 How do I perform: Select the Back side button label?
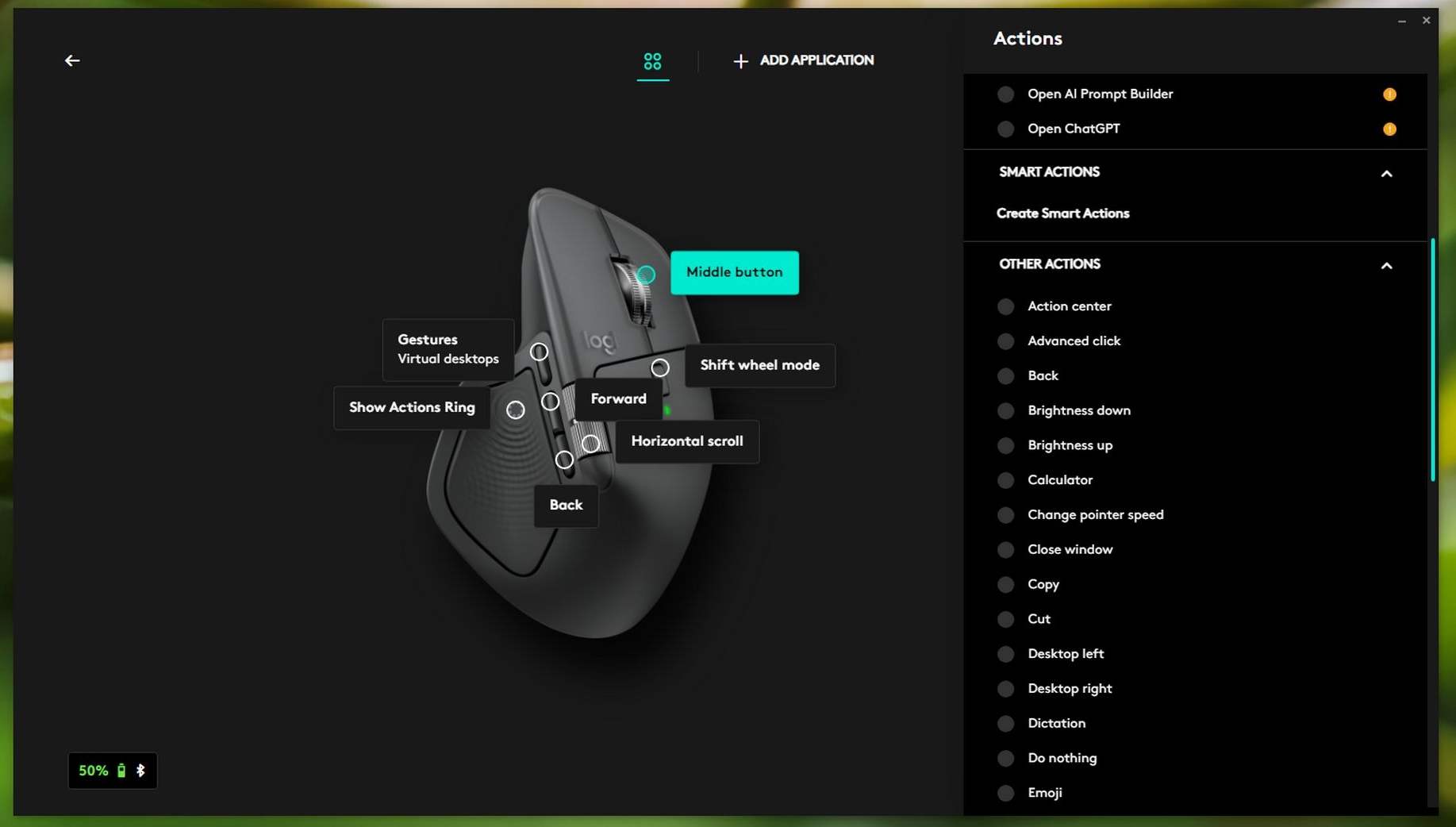(x=566, y=506)
